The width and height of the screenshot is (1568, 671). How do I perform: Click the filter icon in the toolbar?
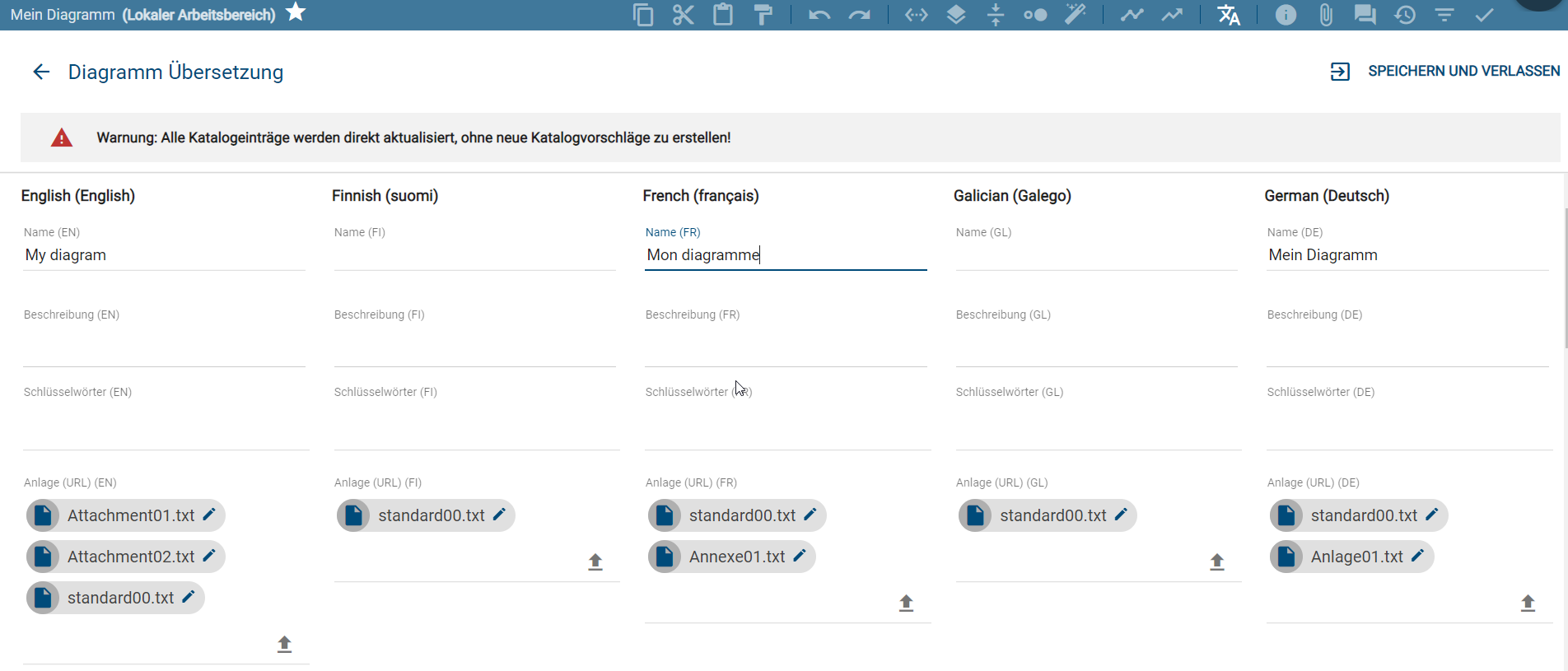pos(1444,15)
